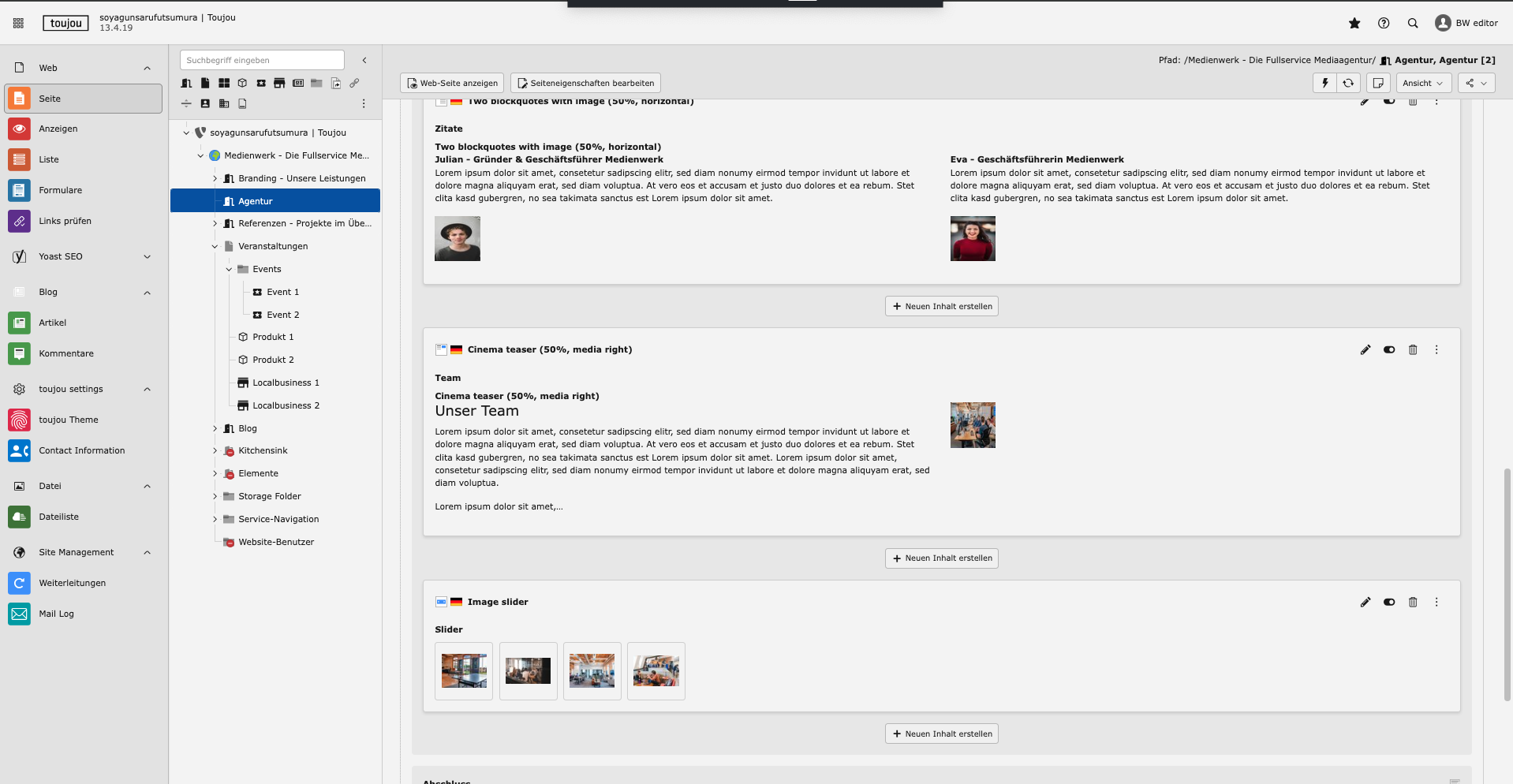
Task: Open the Formulare module
Action: pos(60,190)
